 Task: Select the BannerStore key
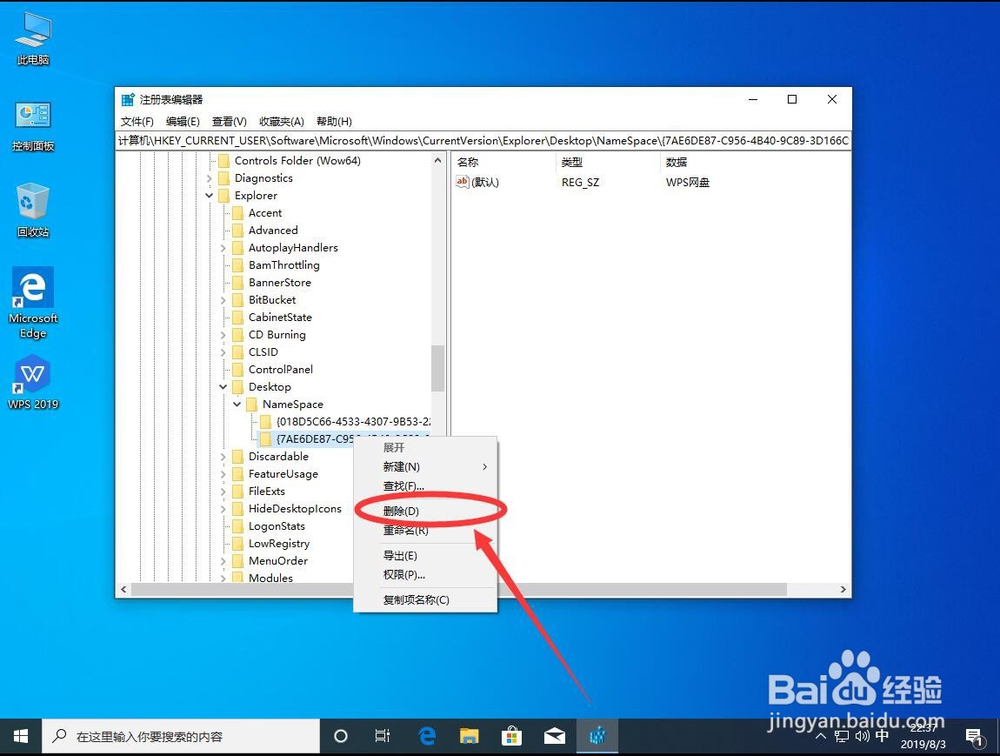pos(280,282)
